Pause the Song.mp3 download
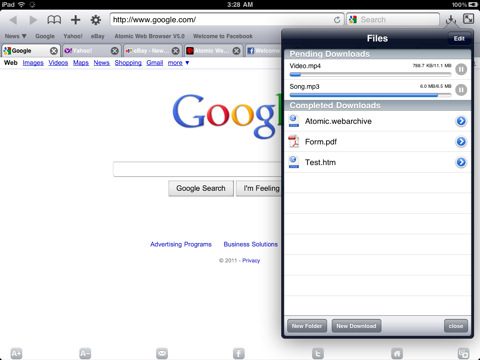Viewport: 480px width, 360px height. click(461, 90)
